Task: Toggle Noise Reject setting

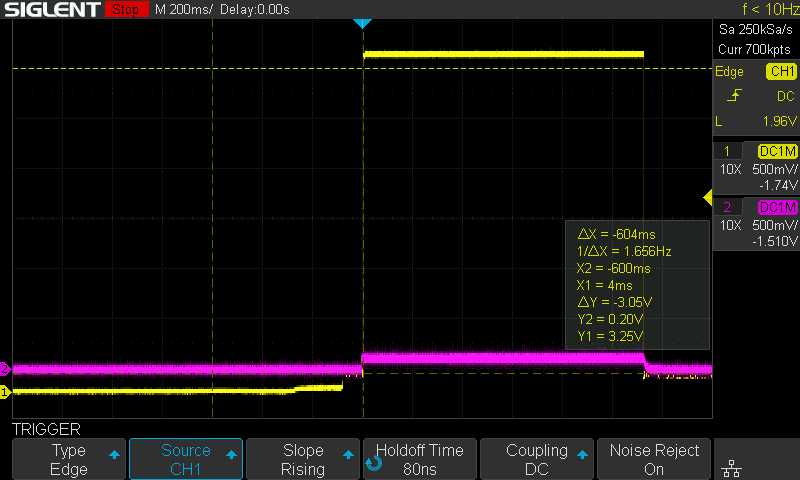Action: tap(654, 460)
